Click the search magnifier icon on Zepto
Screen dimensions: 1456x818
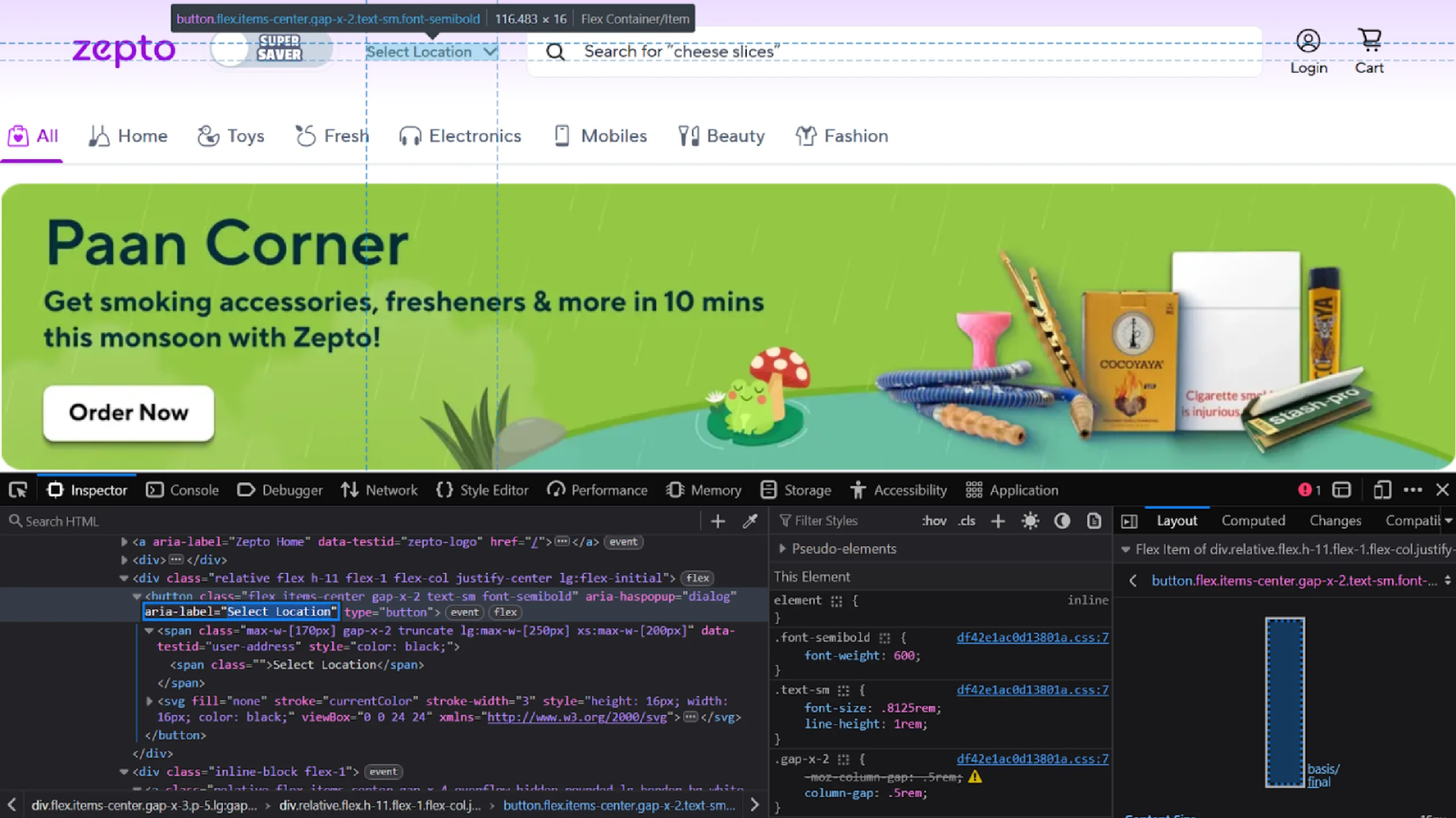pos(555,52)
